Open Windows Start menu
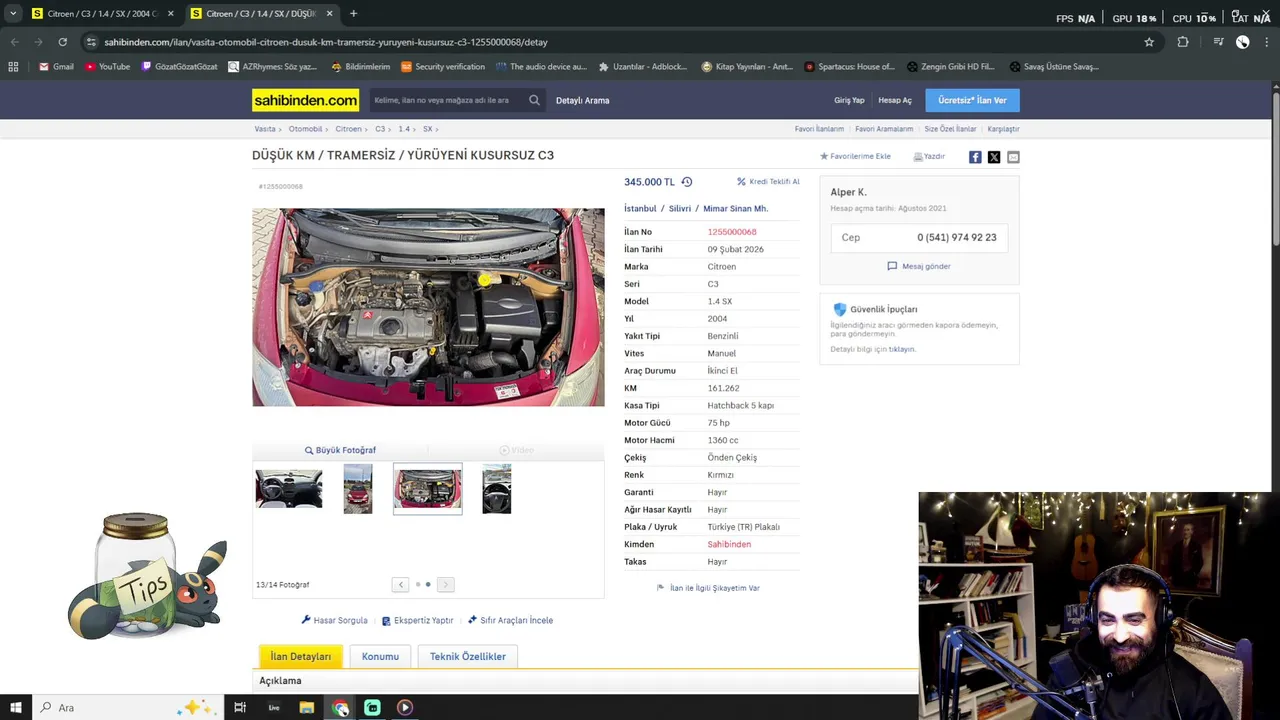Image resolution: width=1280 pixels, height=720 pixels. coord(16,708)
